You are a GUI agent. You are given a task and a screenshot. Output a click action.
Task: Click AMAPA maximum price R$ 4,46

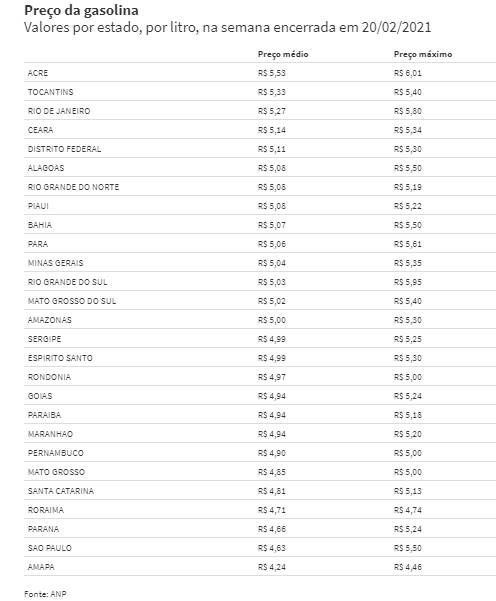(408, 567)
